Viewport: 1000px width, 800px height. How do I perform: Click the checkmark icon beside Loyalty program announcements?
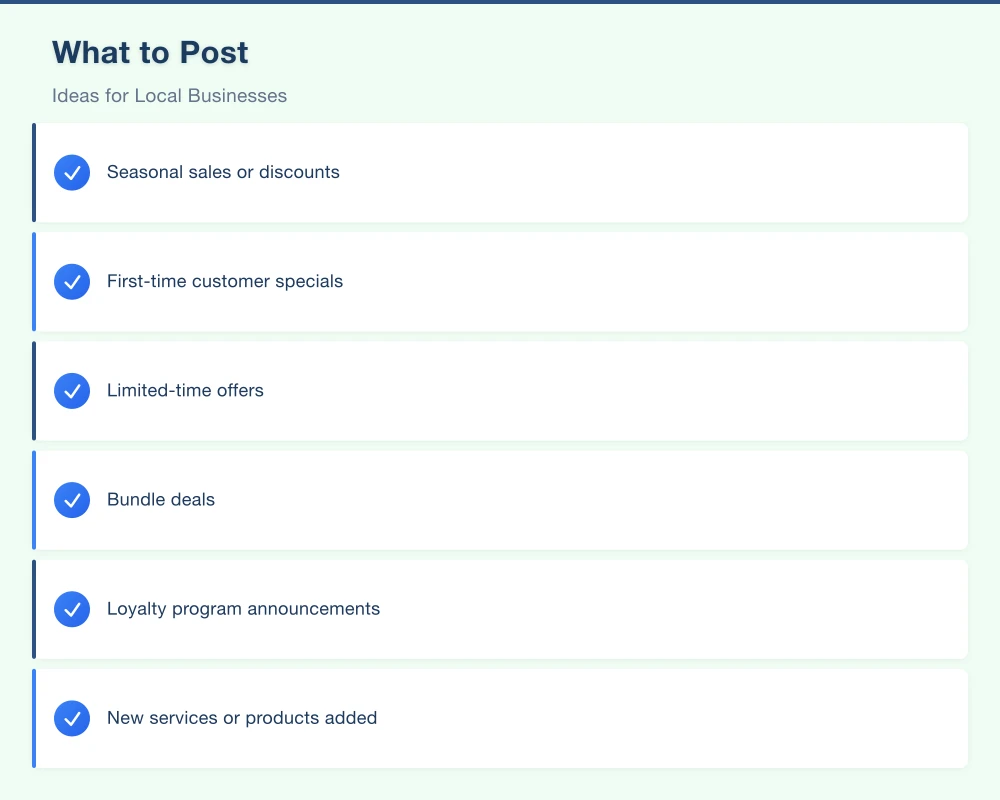pyautogui.click(x=71, y=608)
